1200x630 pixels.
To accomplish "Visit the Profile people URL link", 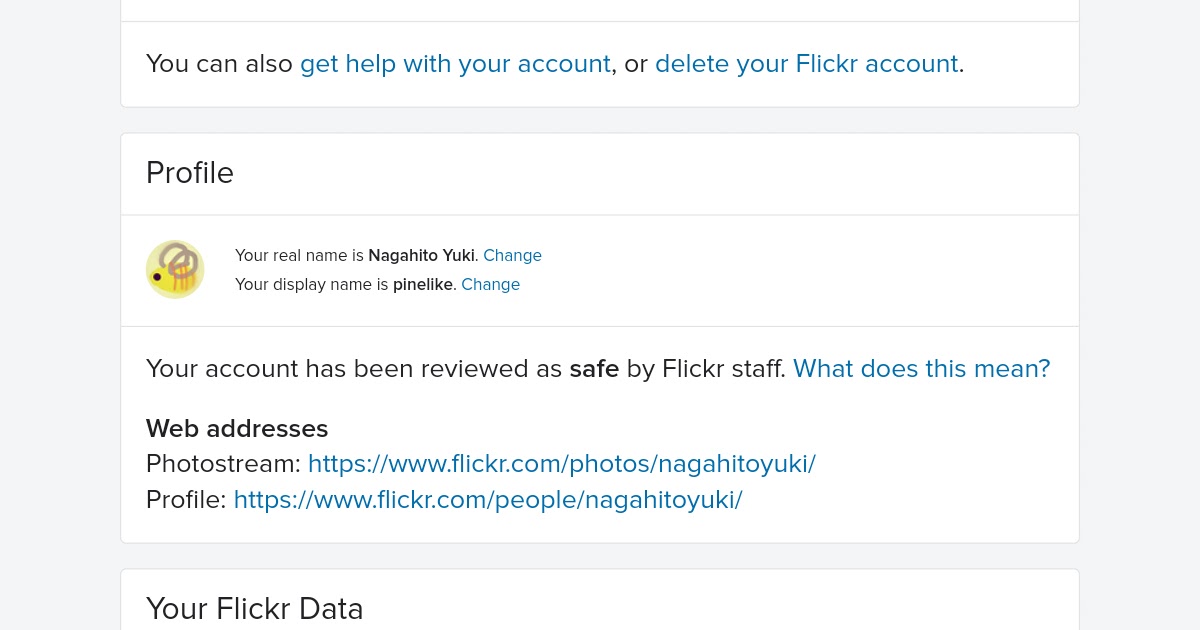I will tap(487, 499).
